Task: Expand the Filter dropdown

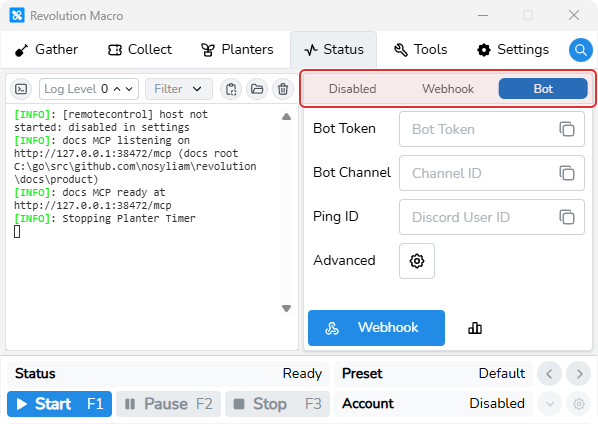Action: [178, 89]
